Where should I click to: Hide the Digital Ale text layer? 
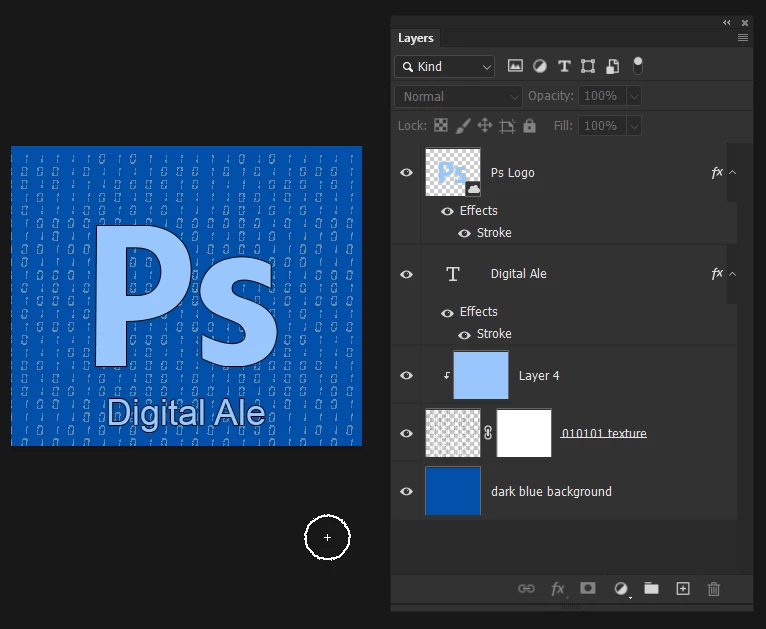[406, 274]
